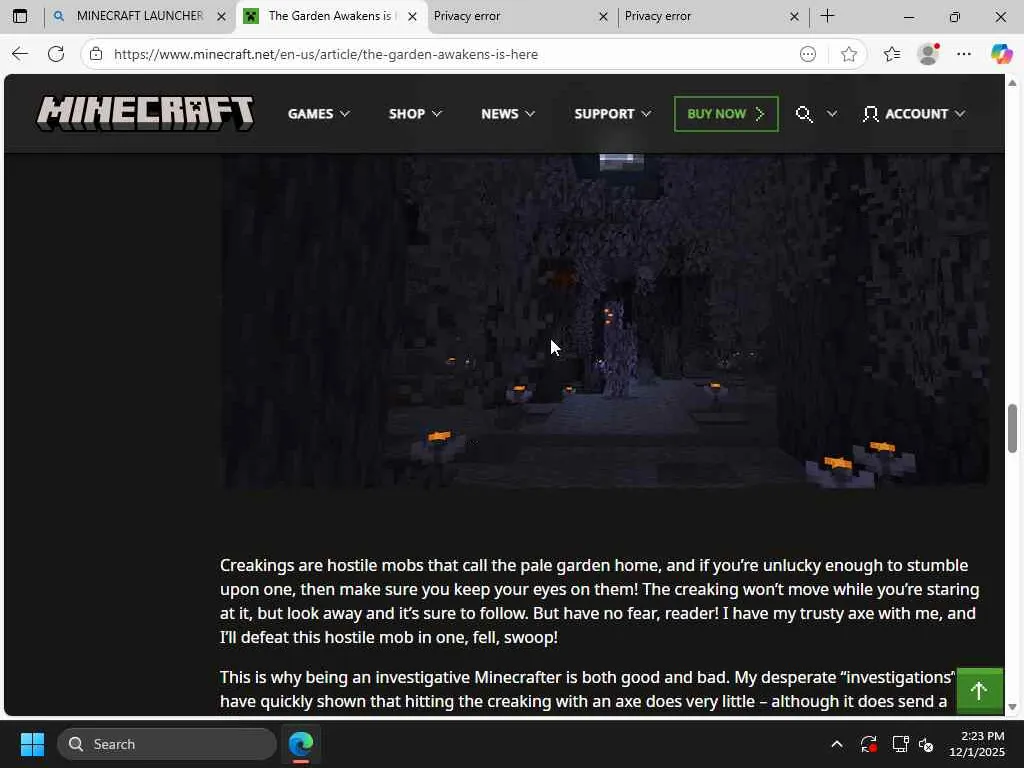Close the MINECRAFT LAUNCHER tab
The width and height of the screenshot is (1024, 768).
[x=221, y=16]
